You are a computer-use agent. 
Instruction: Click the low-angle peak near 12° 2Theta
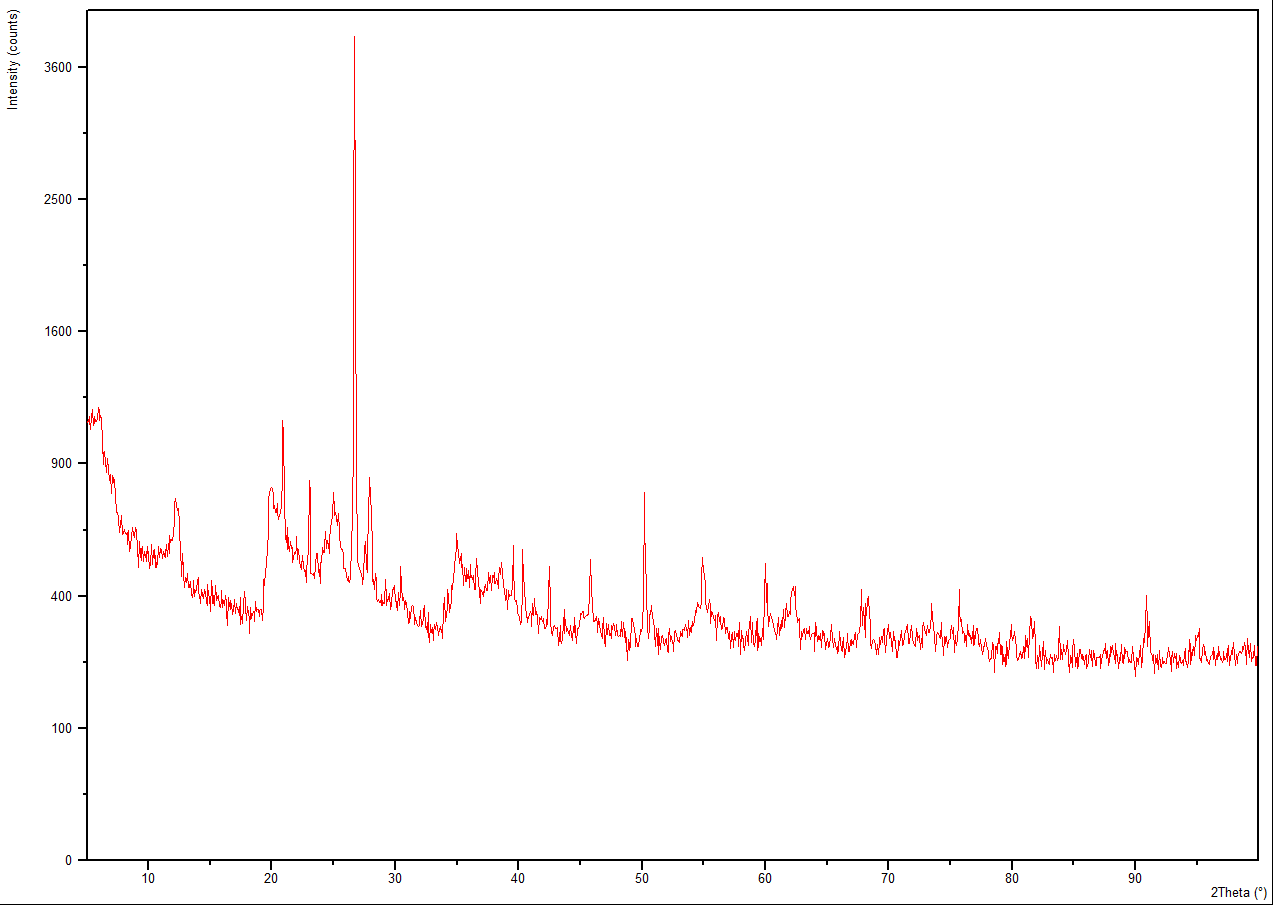tap(175, 501)
